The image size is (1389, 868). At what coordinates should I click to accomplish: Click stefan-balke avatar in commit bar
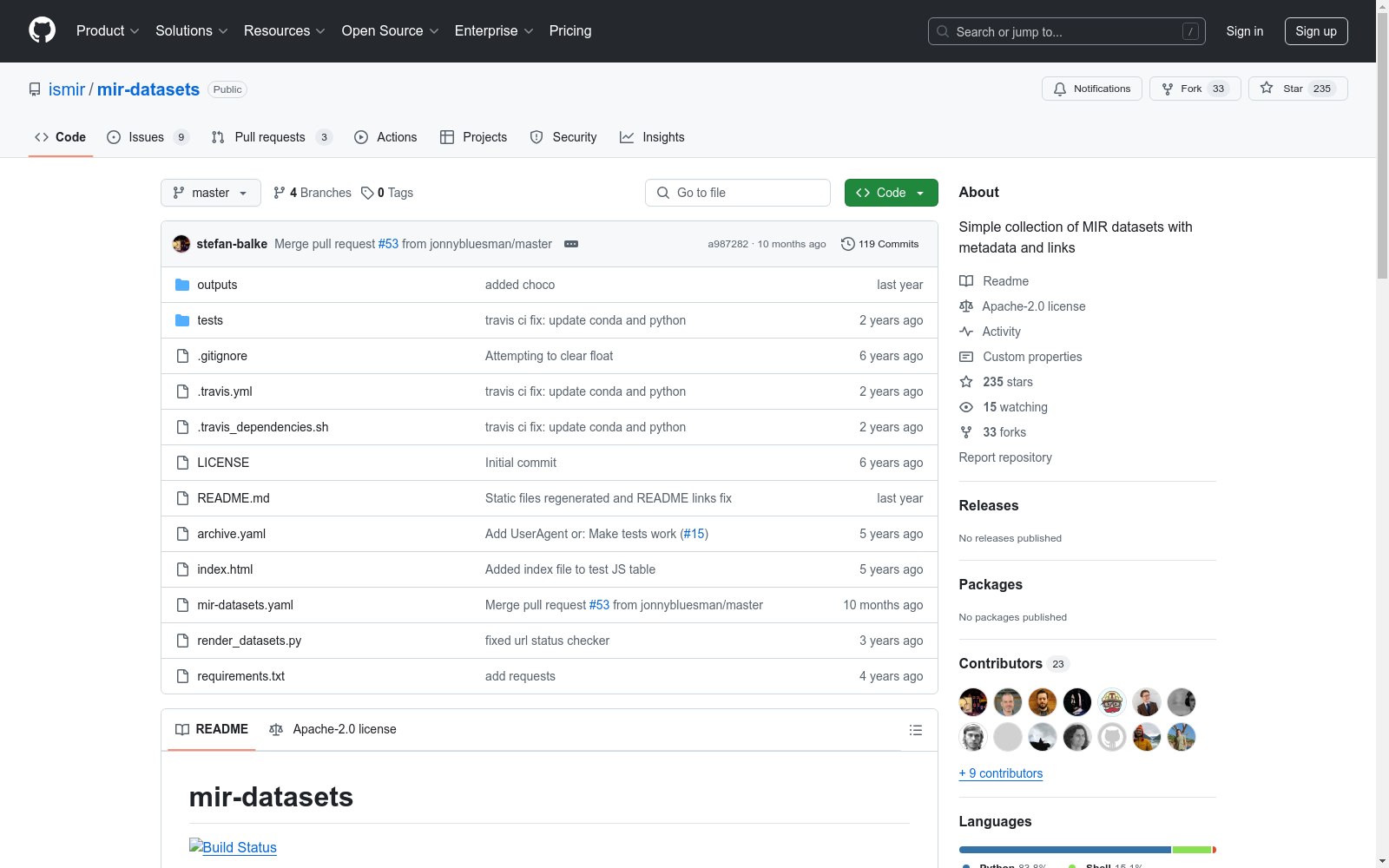point(181,244)
